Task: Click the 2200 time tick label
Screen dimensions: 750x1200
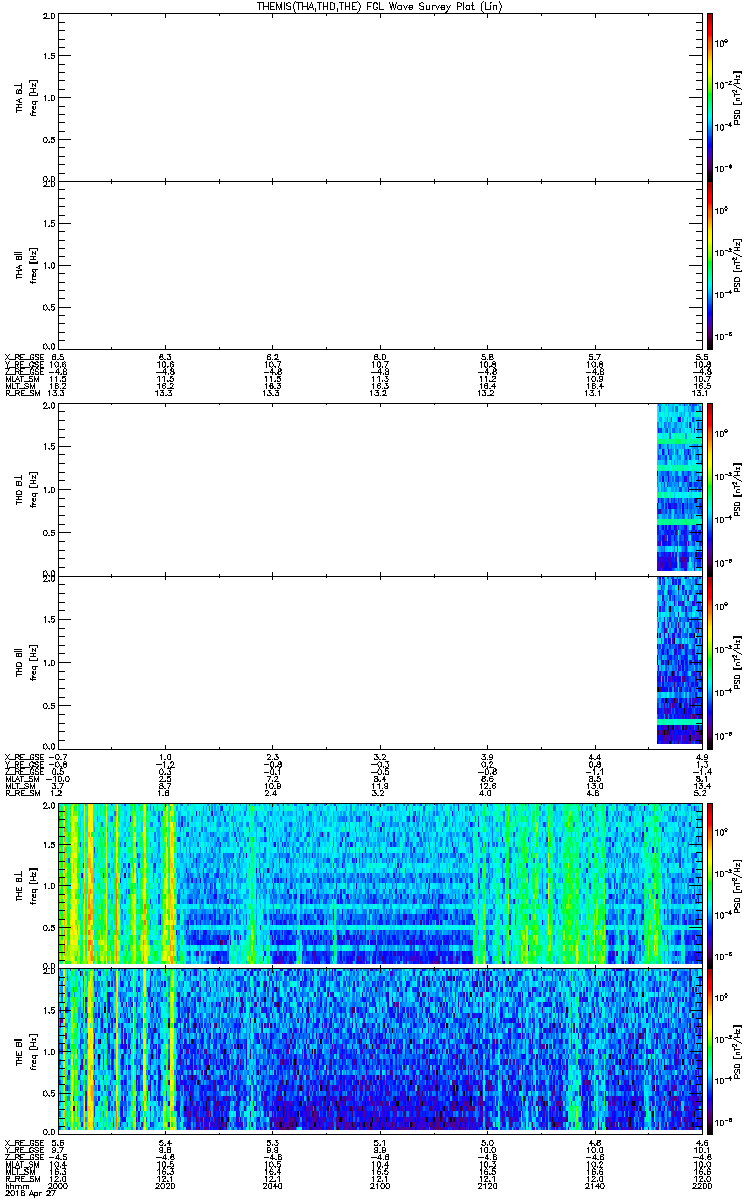Action: click(700, 1184)
